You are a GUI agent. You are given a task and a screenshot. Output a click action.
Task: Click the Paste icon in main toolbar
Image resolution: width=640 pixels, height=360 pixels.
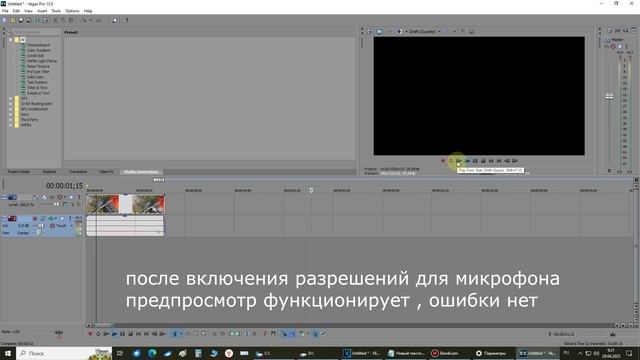(71, 20)
